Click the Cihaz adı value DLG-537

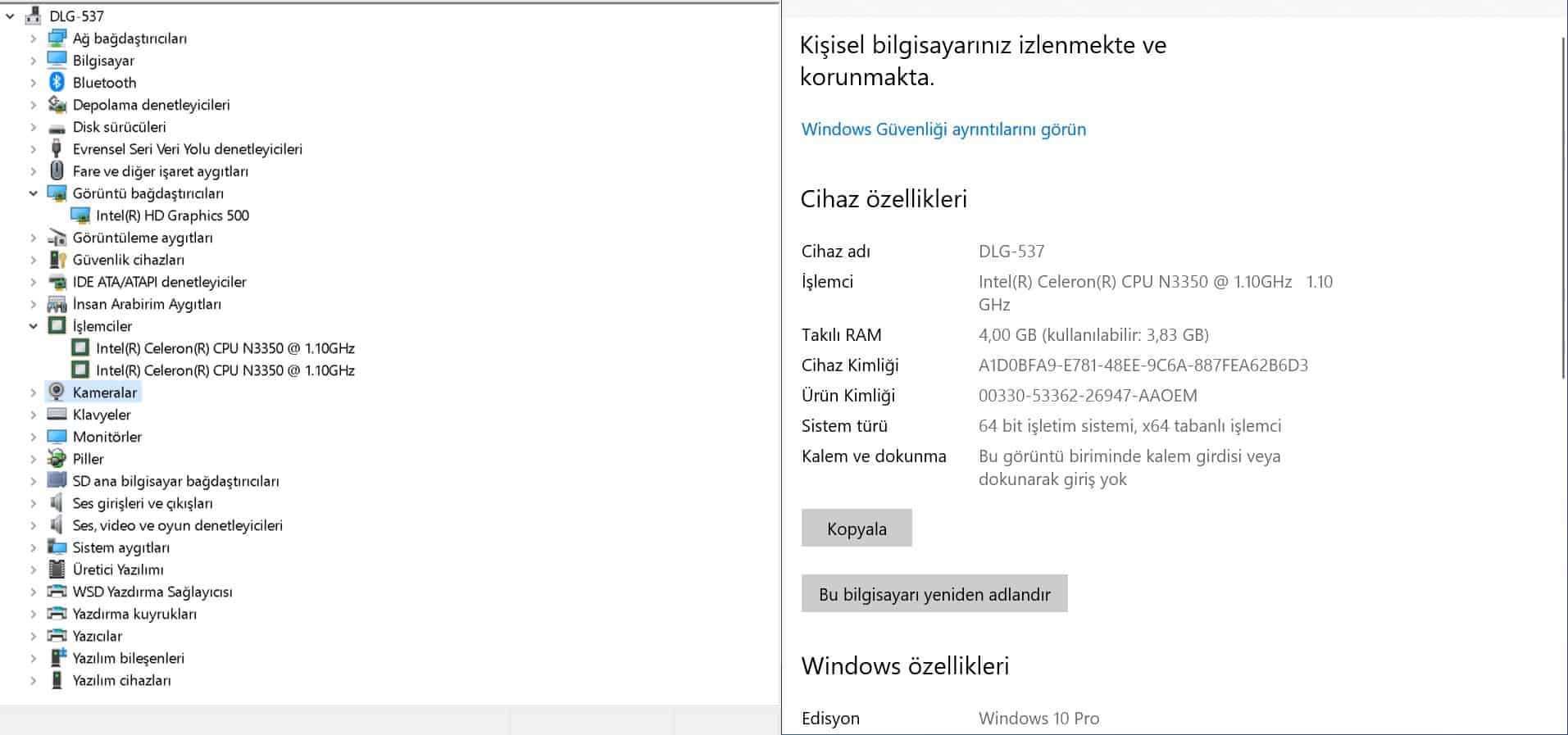click(x=1011, y=251)
